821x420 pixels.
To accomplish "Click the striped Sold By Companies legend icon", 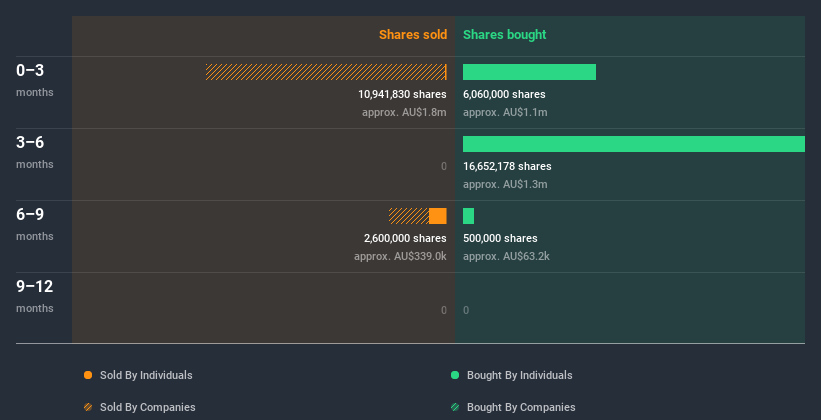I will 88,407.
